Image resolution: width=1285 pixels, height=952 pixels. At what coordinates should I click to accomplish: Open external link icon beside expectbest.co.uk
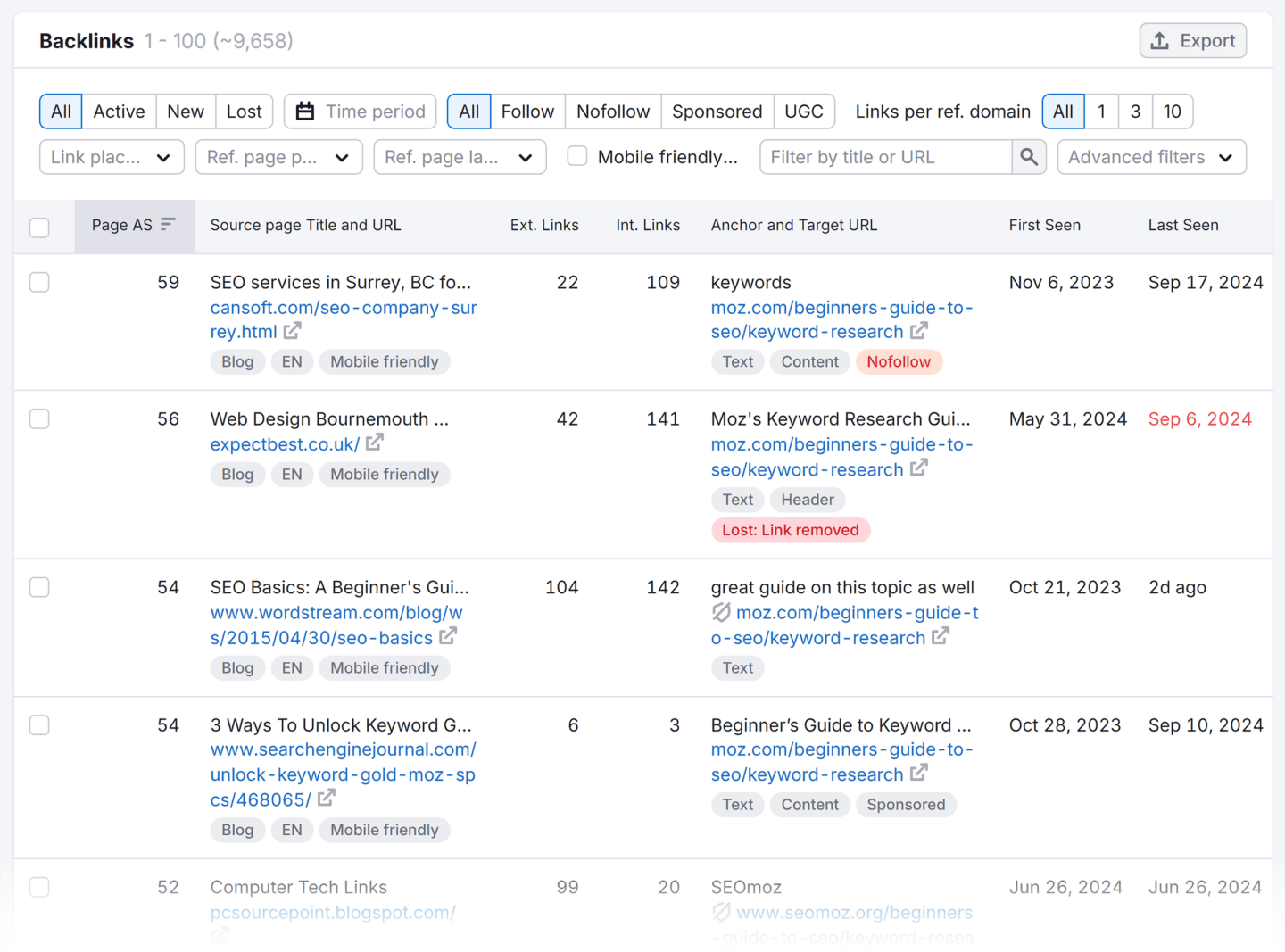coord(375,443)
